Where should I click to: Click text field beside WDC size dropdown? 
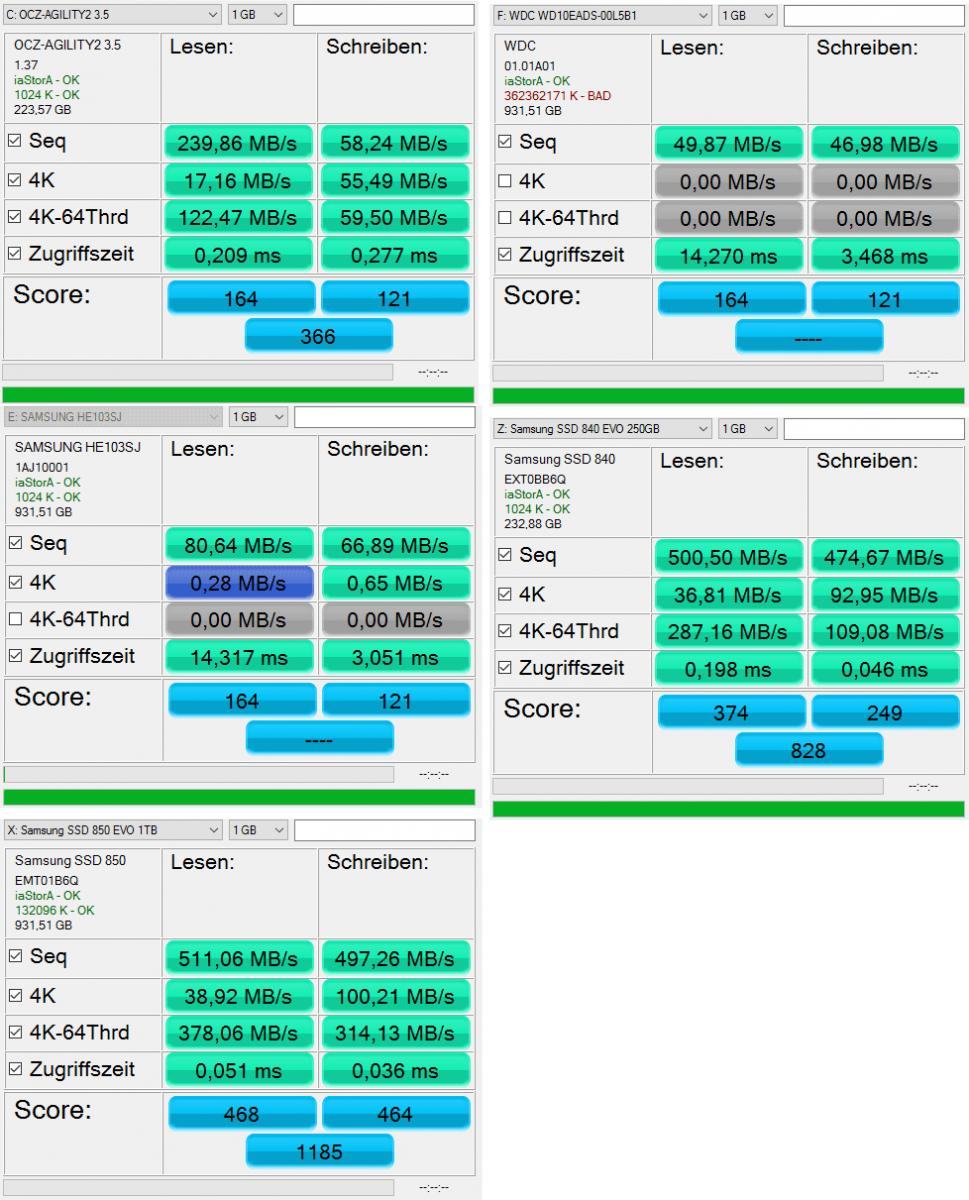874,16
